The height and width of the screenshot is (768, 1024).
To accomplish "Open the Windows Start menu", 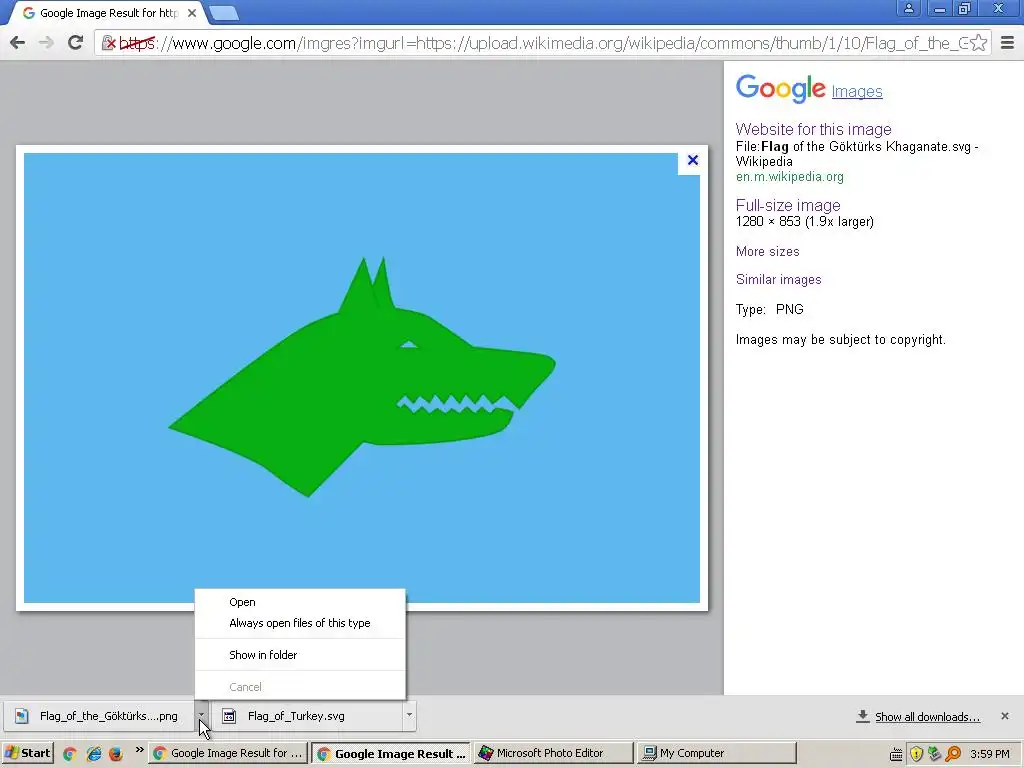I will click(27, 753).
